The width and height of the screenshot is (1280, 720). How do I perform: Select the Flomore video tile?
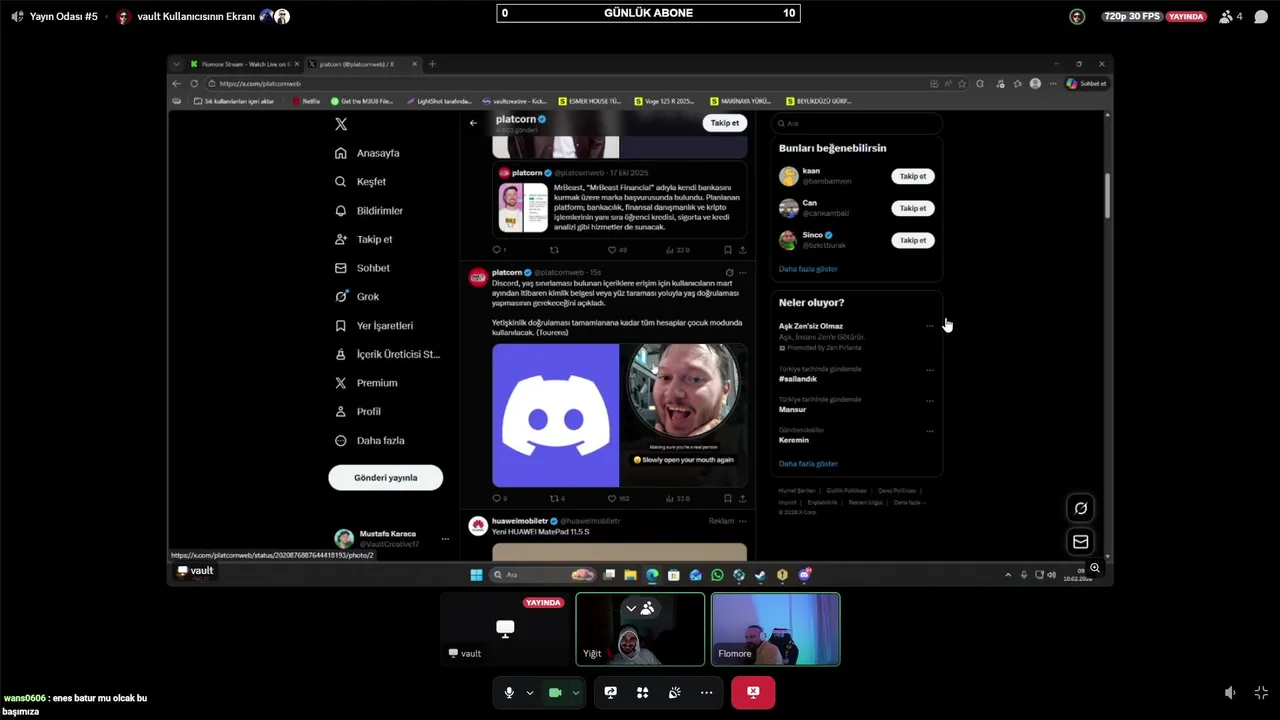(776, 629)
